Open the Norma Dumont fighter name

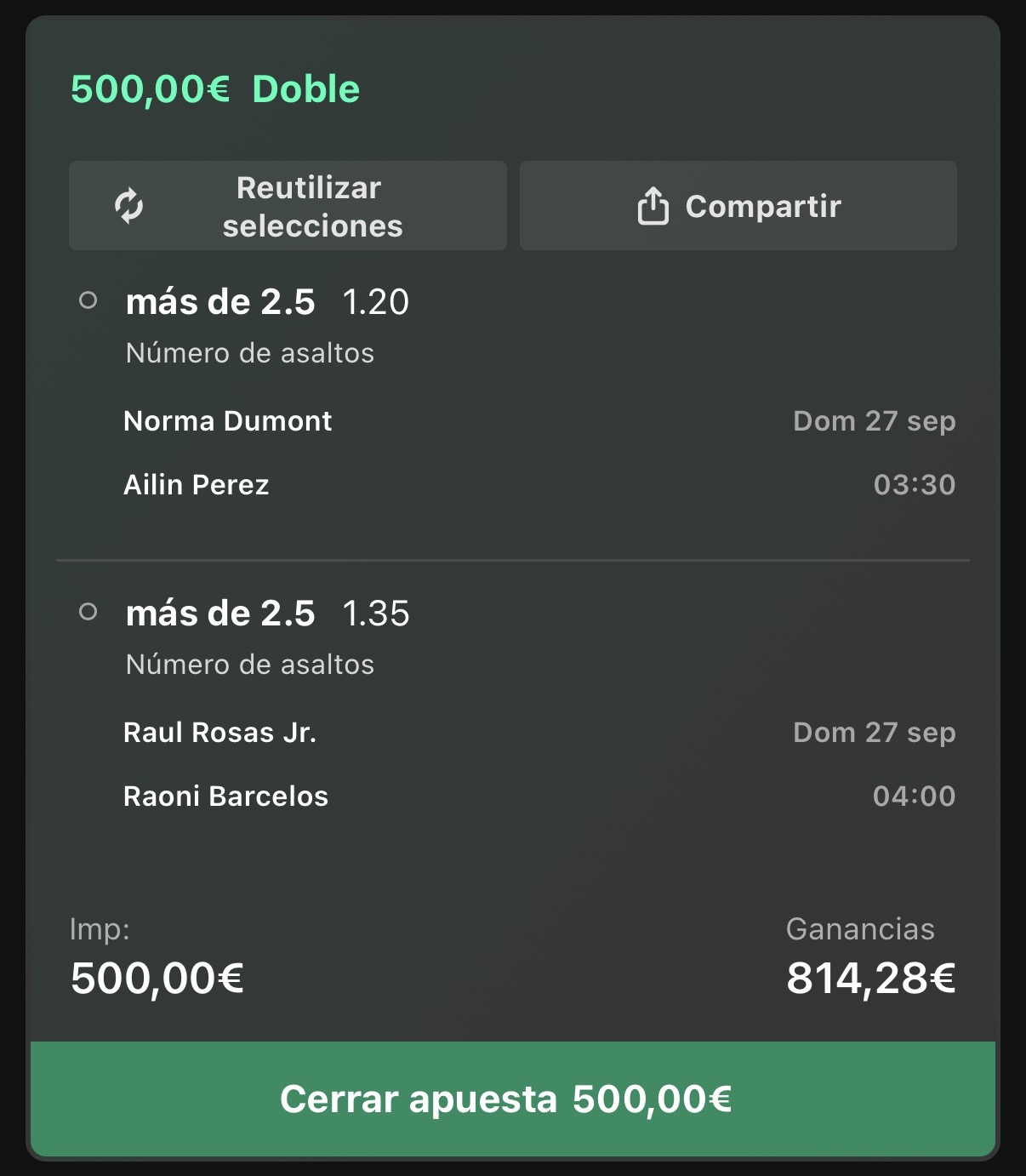coord(228,421)
